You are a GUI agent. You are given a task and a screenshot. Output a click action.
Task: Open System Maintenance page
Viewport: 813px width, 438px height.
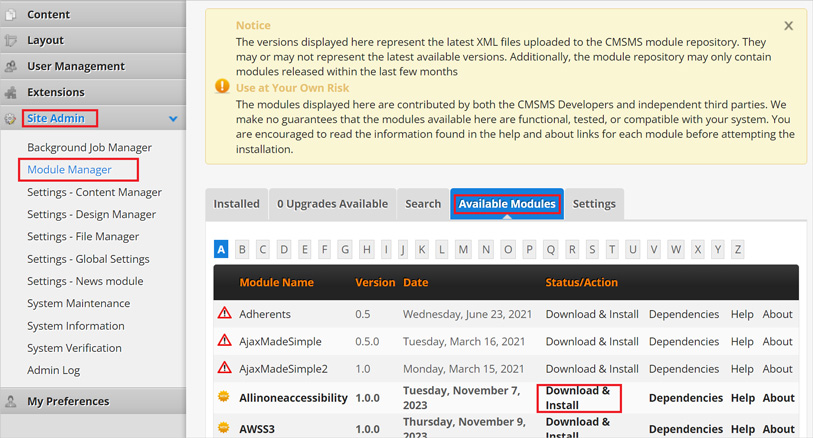(78, 303)
